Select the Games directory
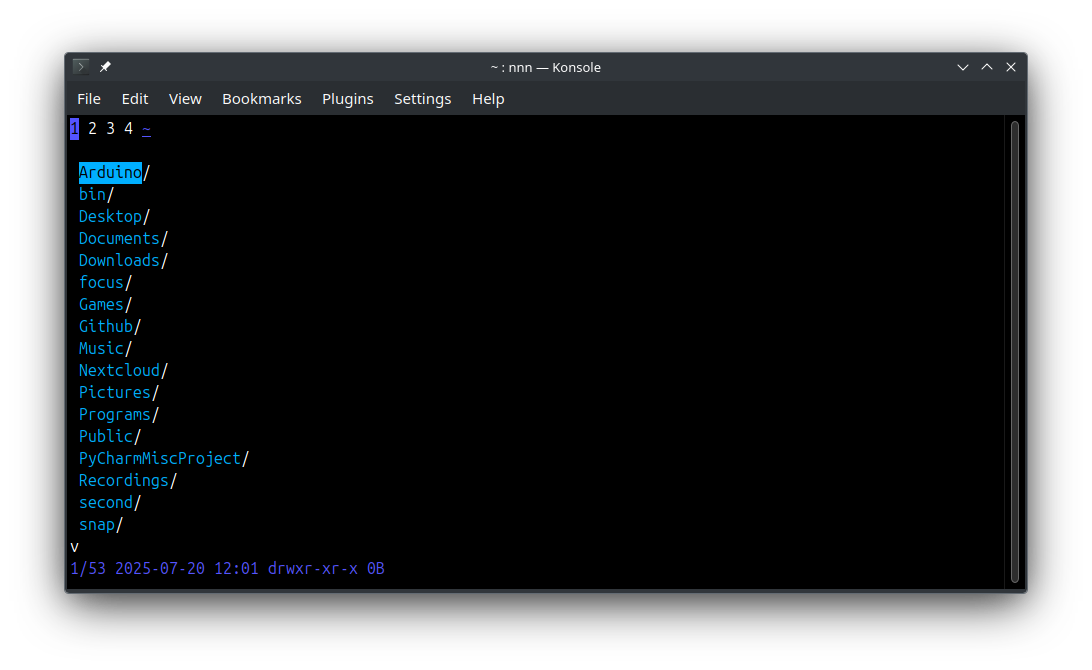The width and height of the screenshot is (1092, 670). coord(105,304)
